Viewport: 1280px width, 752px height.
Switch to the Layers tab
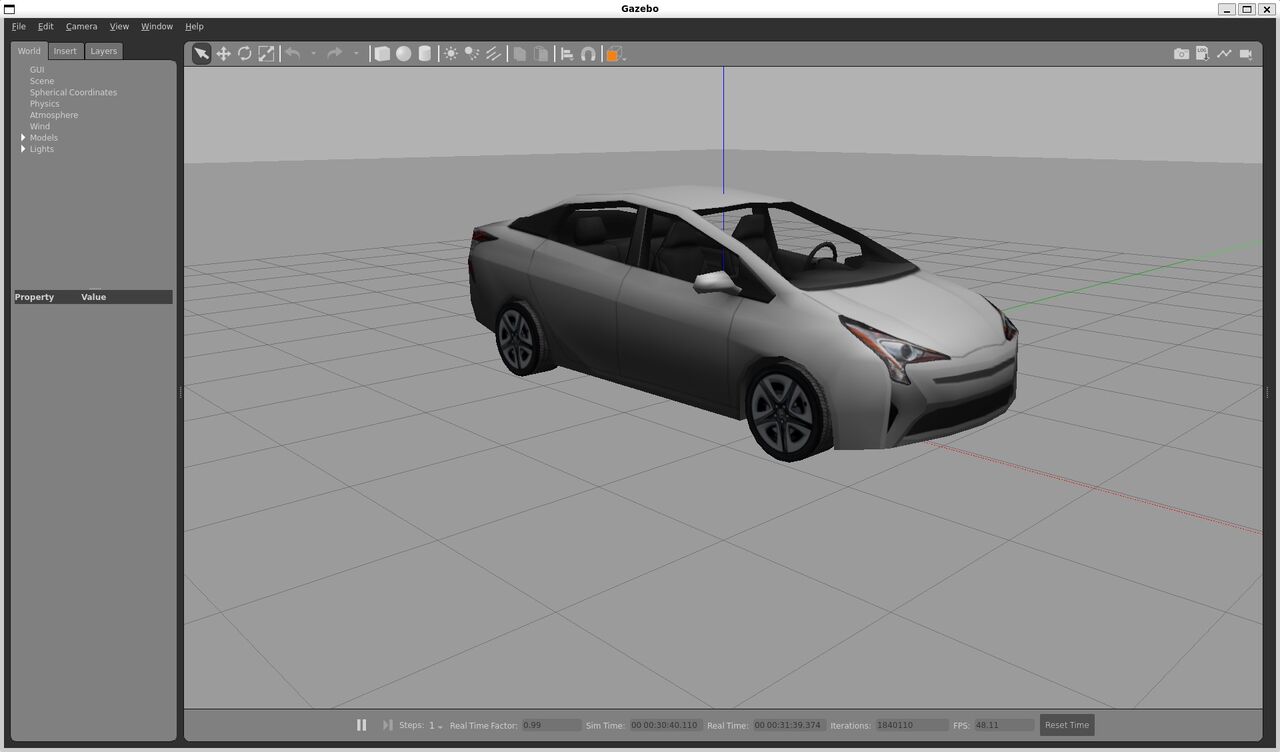[x=104, y=51]
